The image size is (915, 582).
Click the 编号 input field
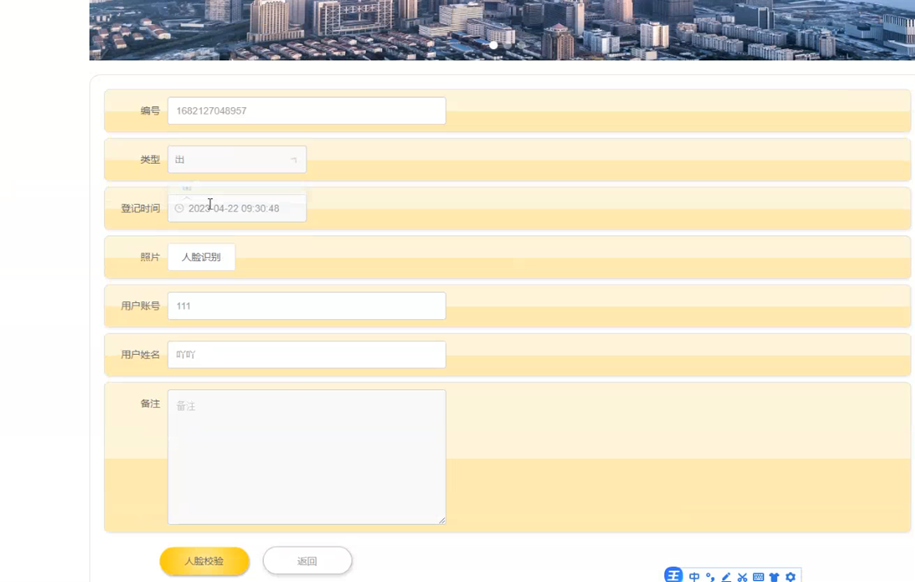point(307,111)
